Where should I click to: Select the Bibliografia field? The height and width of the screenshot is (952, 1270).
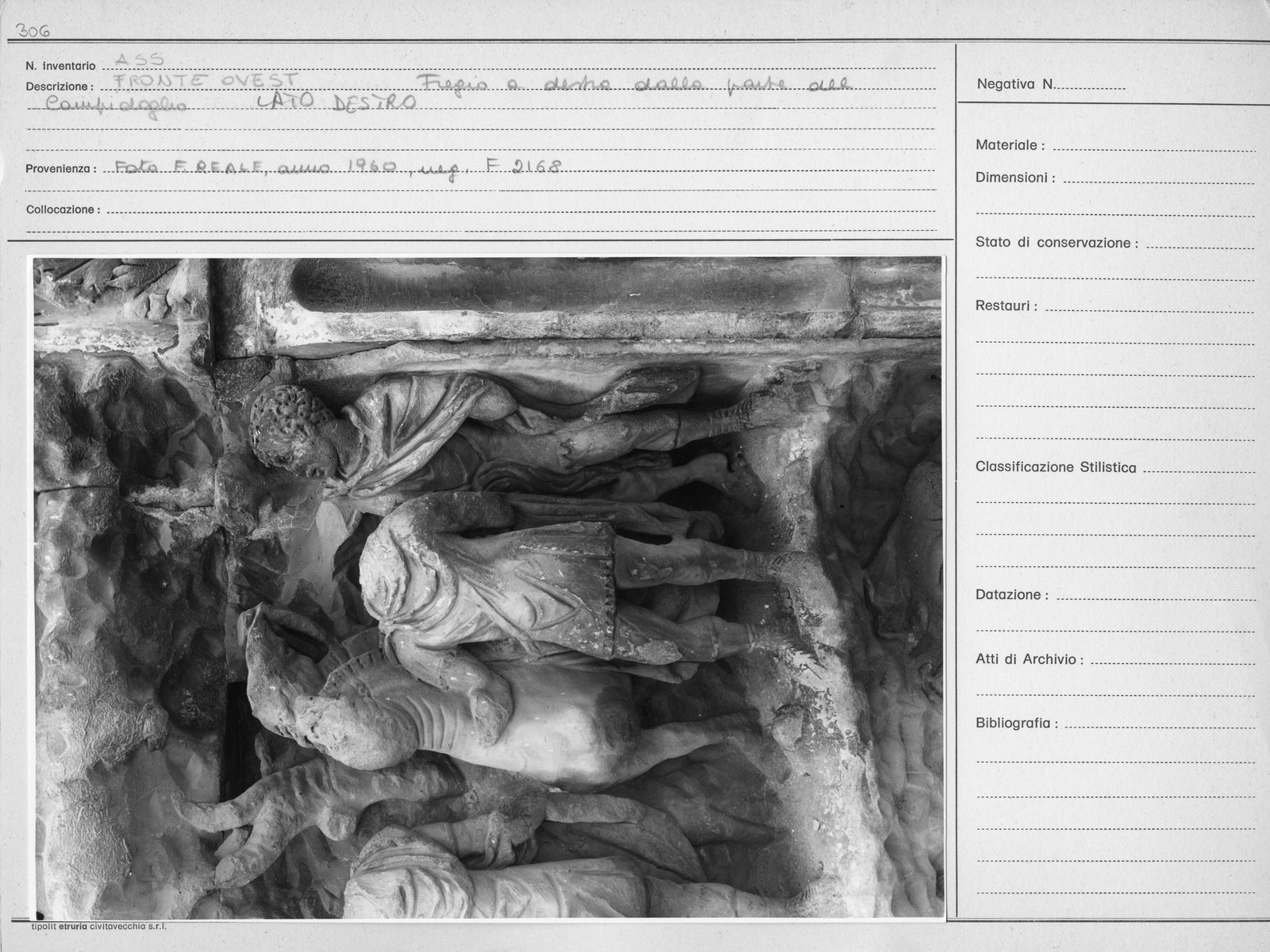tap(1115, 724)
